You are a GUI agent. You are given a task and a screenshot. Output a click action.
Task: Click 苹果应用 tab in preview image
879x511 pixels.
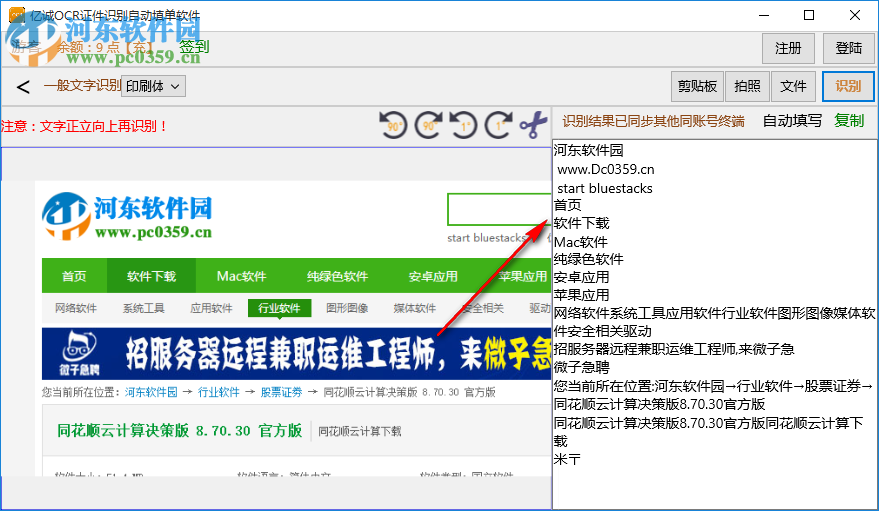click(x=522, y=276)
